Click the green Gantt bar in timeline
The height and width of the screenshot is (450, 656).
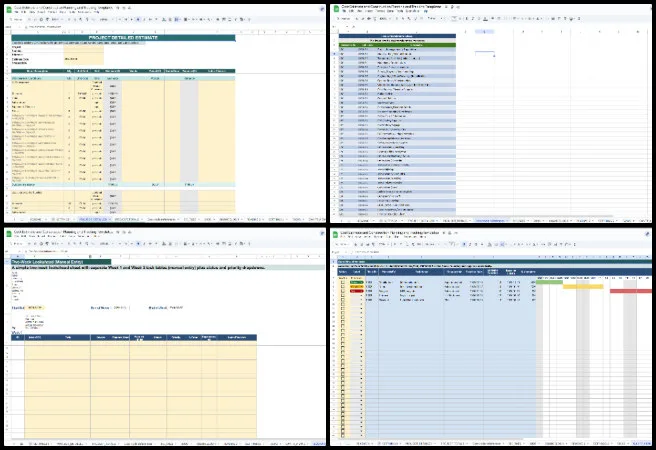548,282
